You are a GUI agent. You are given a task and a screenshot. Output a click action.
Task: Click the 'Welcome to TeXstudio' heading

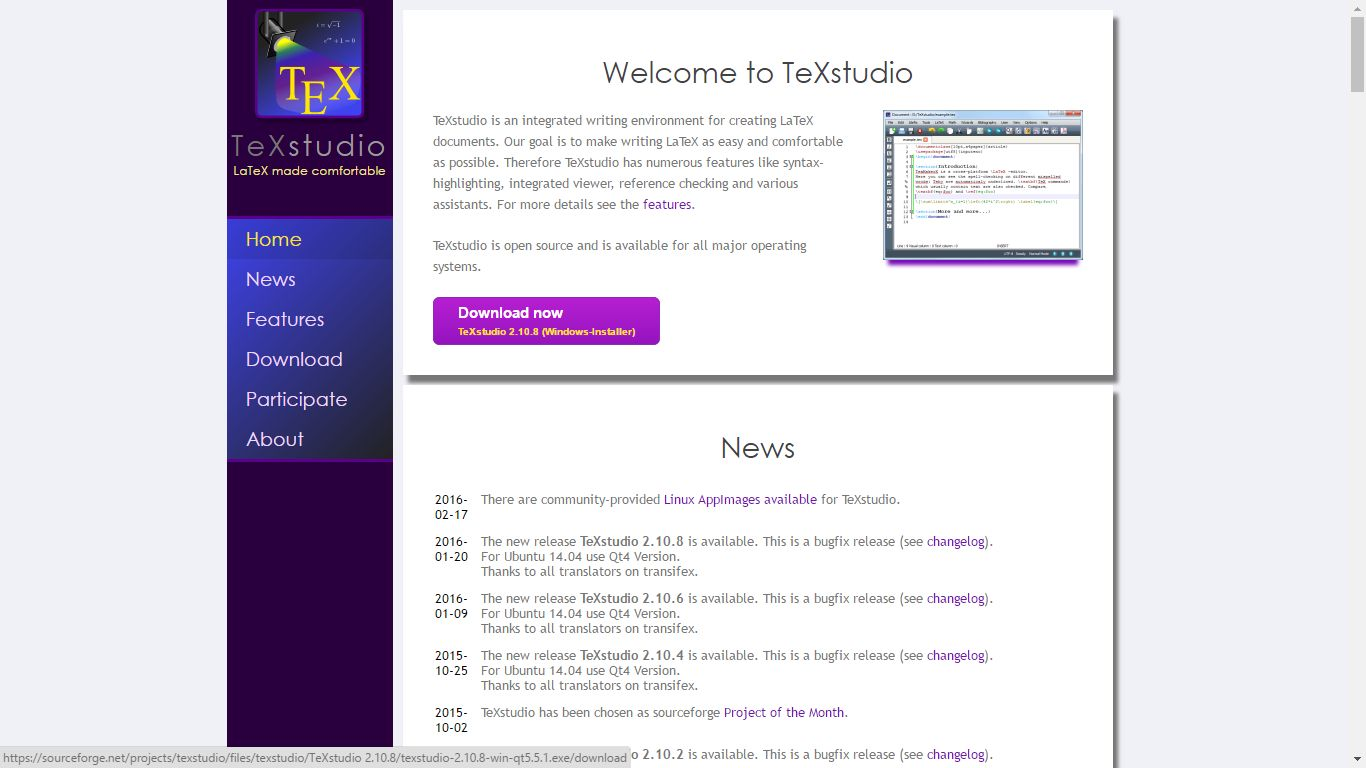(757, 73)
